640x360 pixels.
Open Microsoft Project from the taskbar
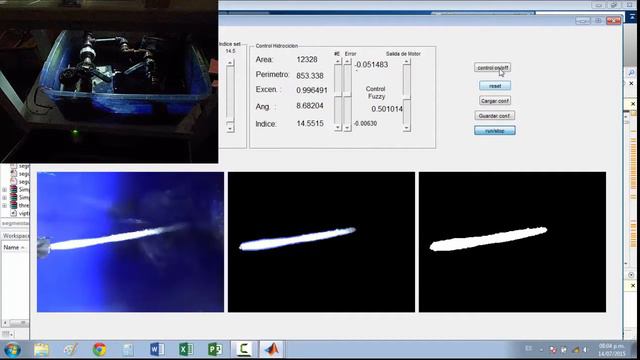(x=215, y=350)
